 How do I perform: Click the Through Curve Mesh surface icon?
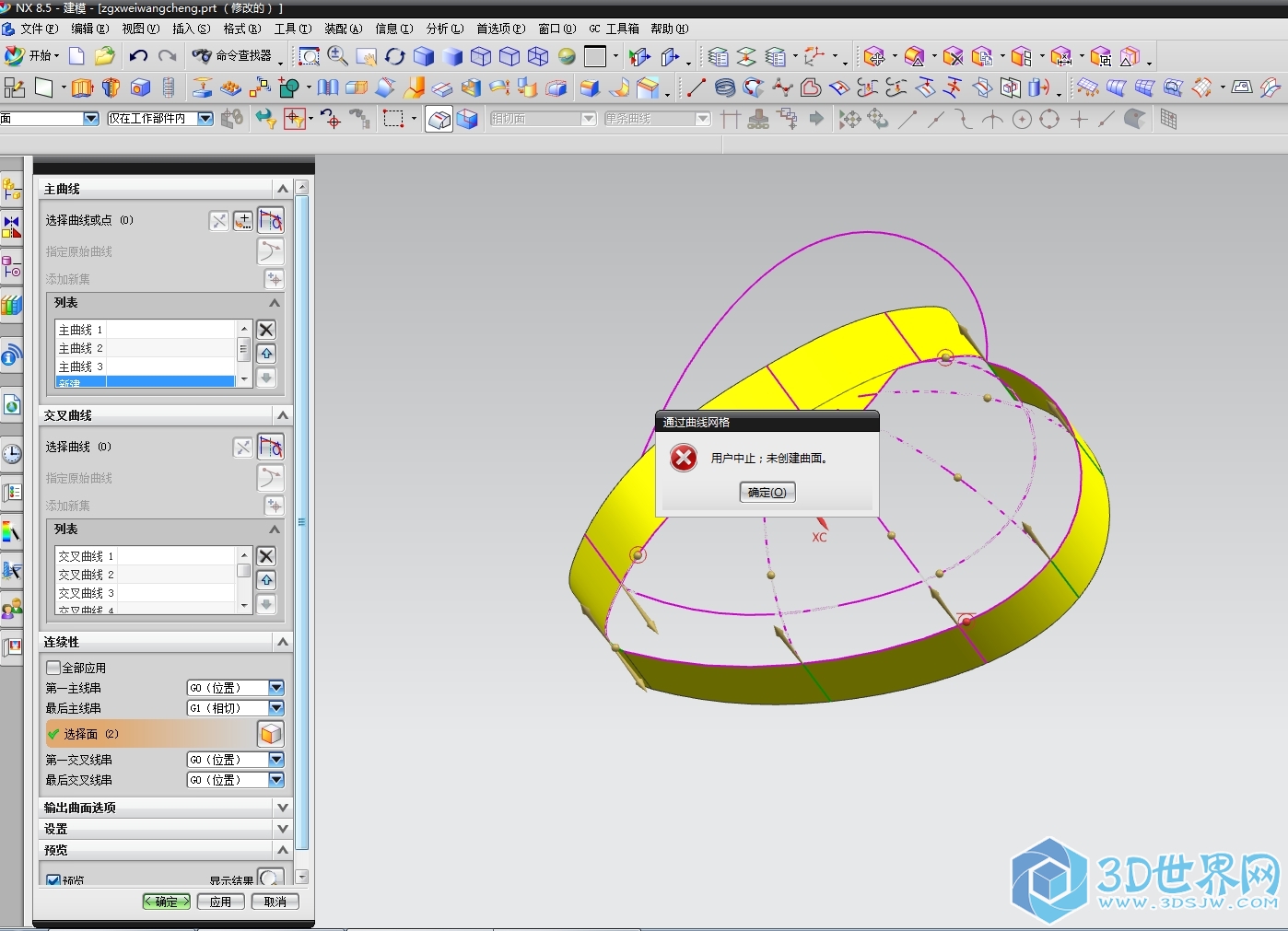1145,88
